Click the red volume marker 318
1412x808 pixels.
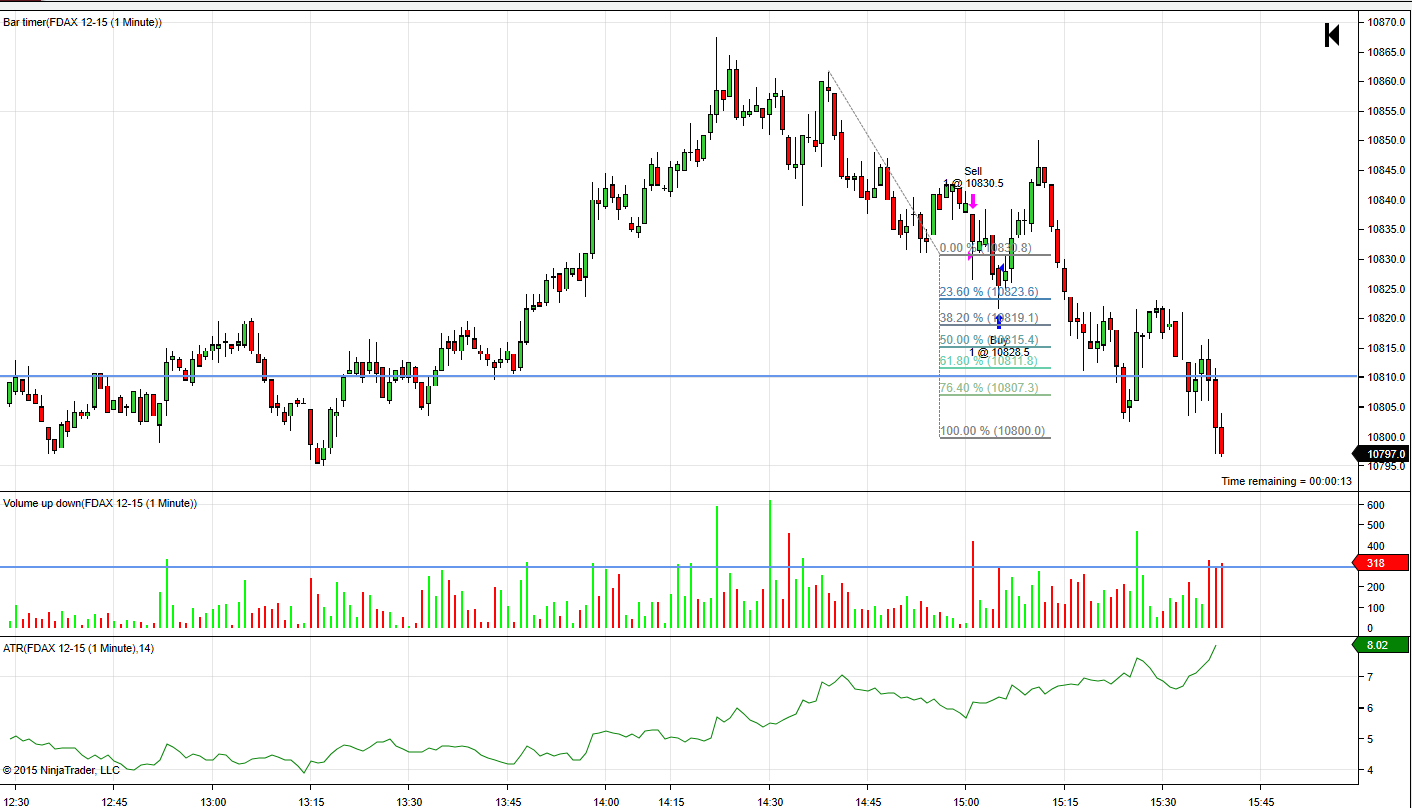point(1380,563)
